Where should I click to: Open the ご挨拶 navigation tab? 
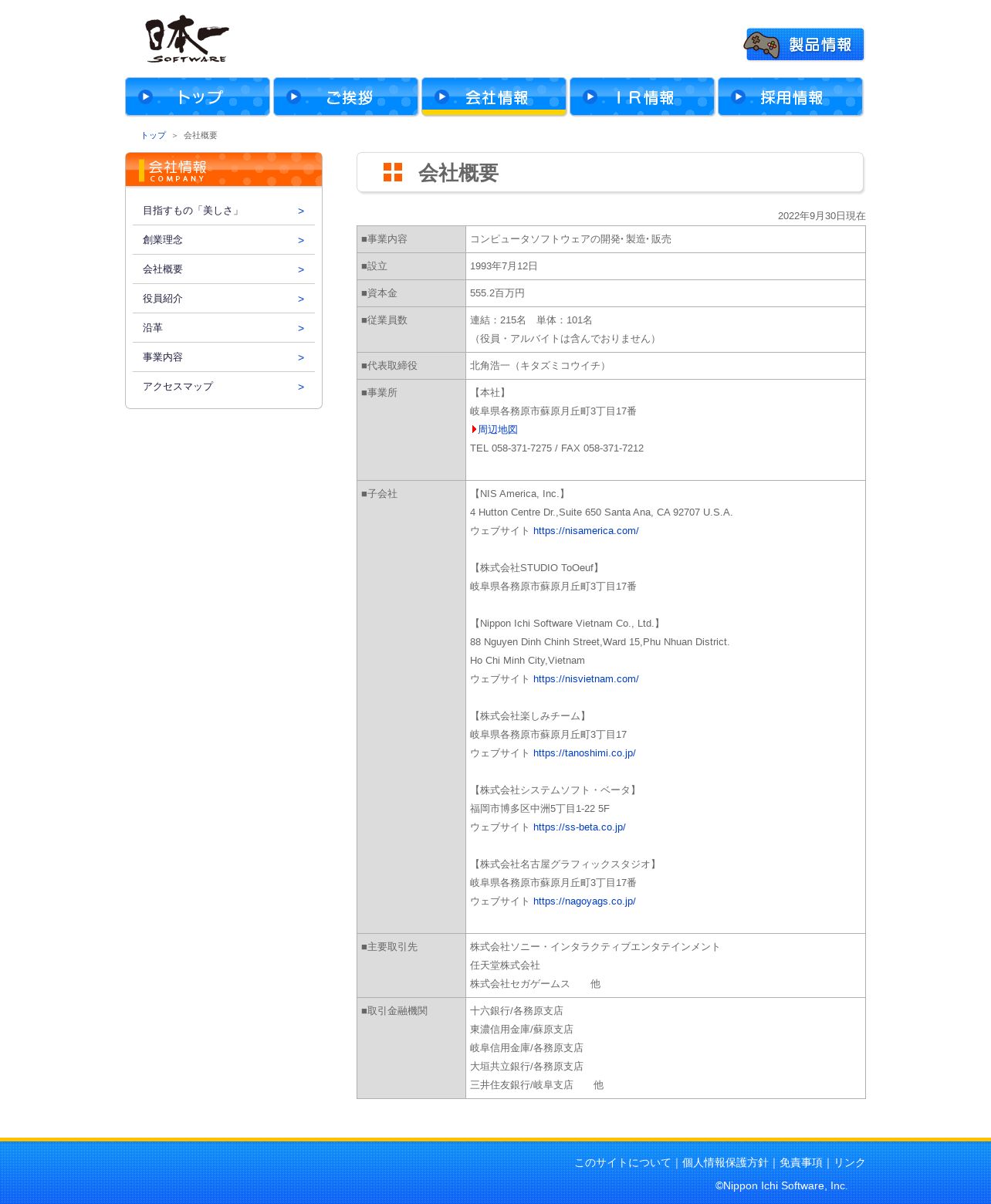346,96
